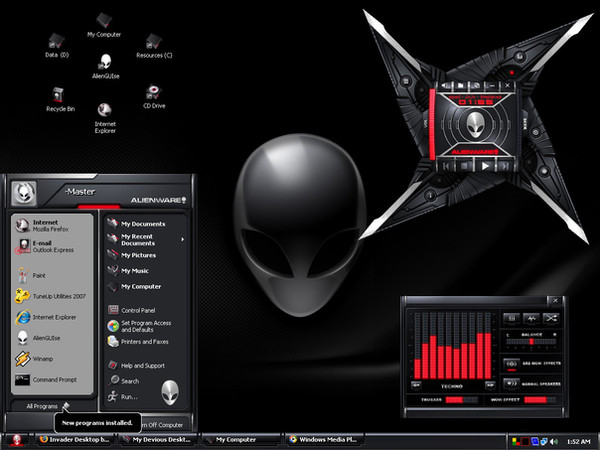The height and width of the screenshot is (450, 600).
Task: Toggle the Normal Speakers button
Action: (x=512, y=383)
